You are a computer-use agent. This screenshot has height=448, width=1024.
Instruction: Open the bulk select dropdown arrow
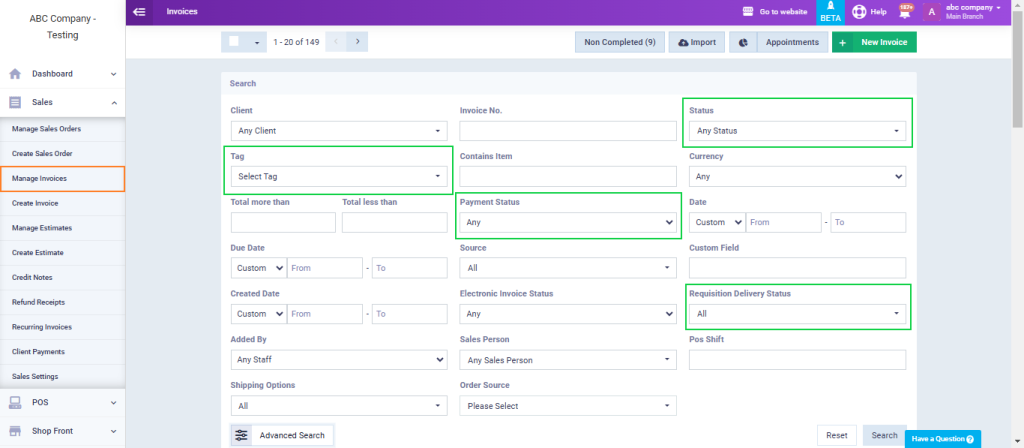(257, 42)
